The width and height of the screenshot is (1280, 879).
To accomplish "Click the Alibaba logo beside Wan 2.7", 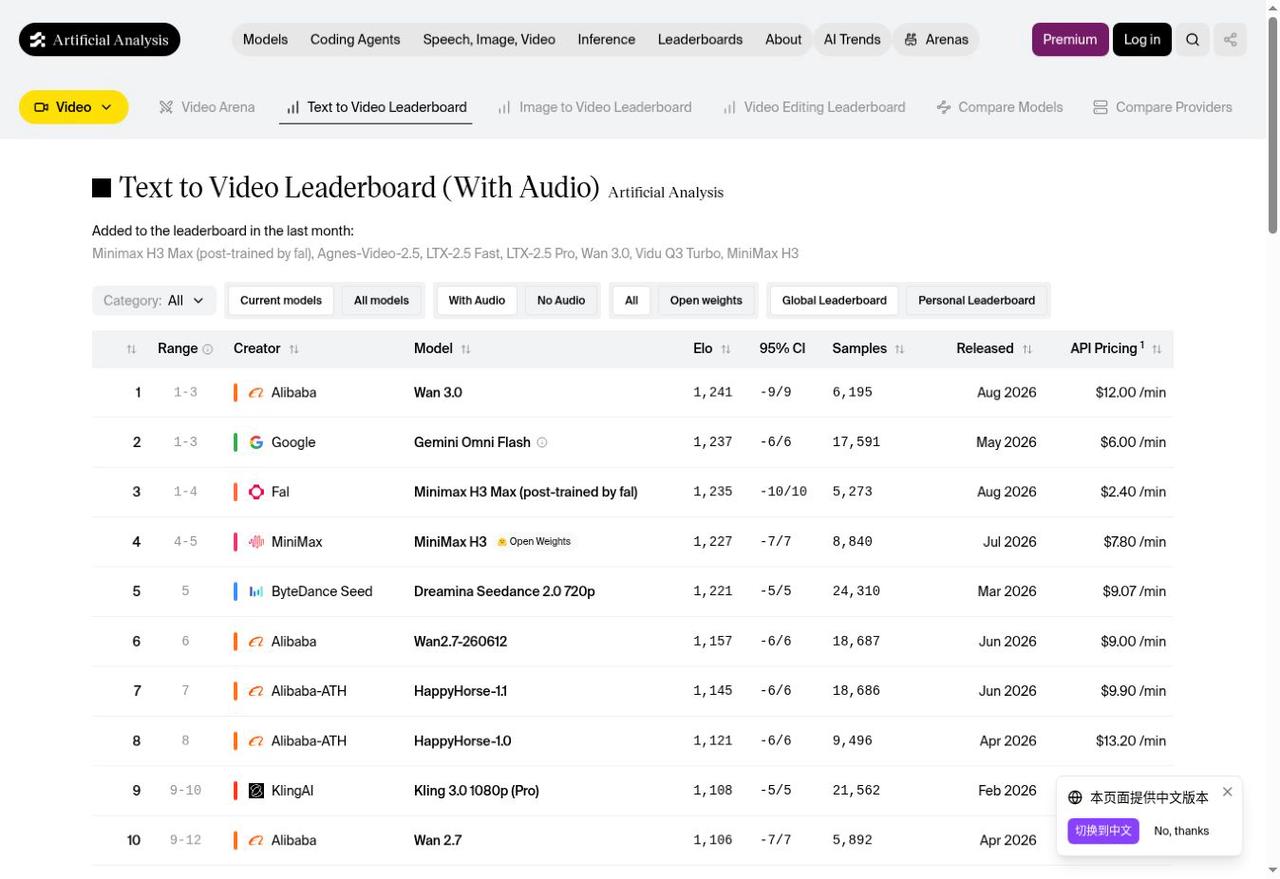I will 256,841.
